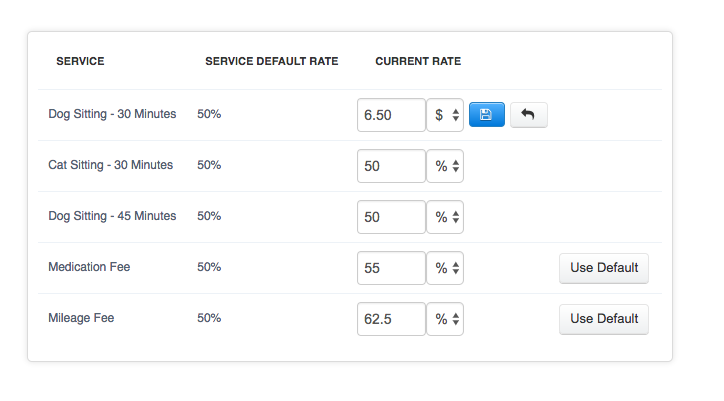Click Medication Fee rate field showing 55
The height and width of the screenshot is (401, 724).
391,268
